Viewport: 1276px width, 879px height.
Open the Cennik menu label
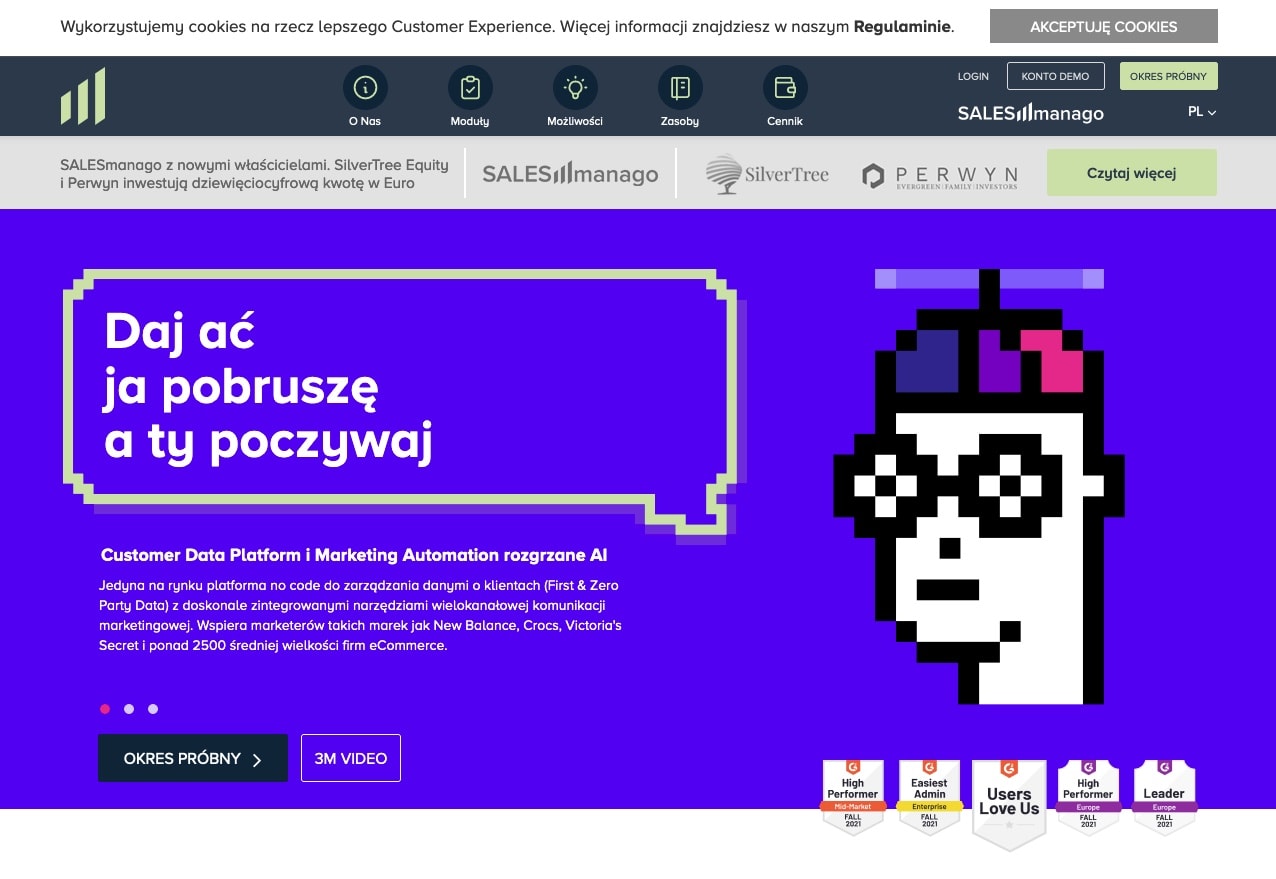pyautogui.click(x=785, y=121)
